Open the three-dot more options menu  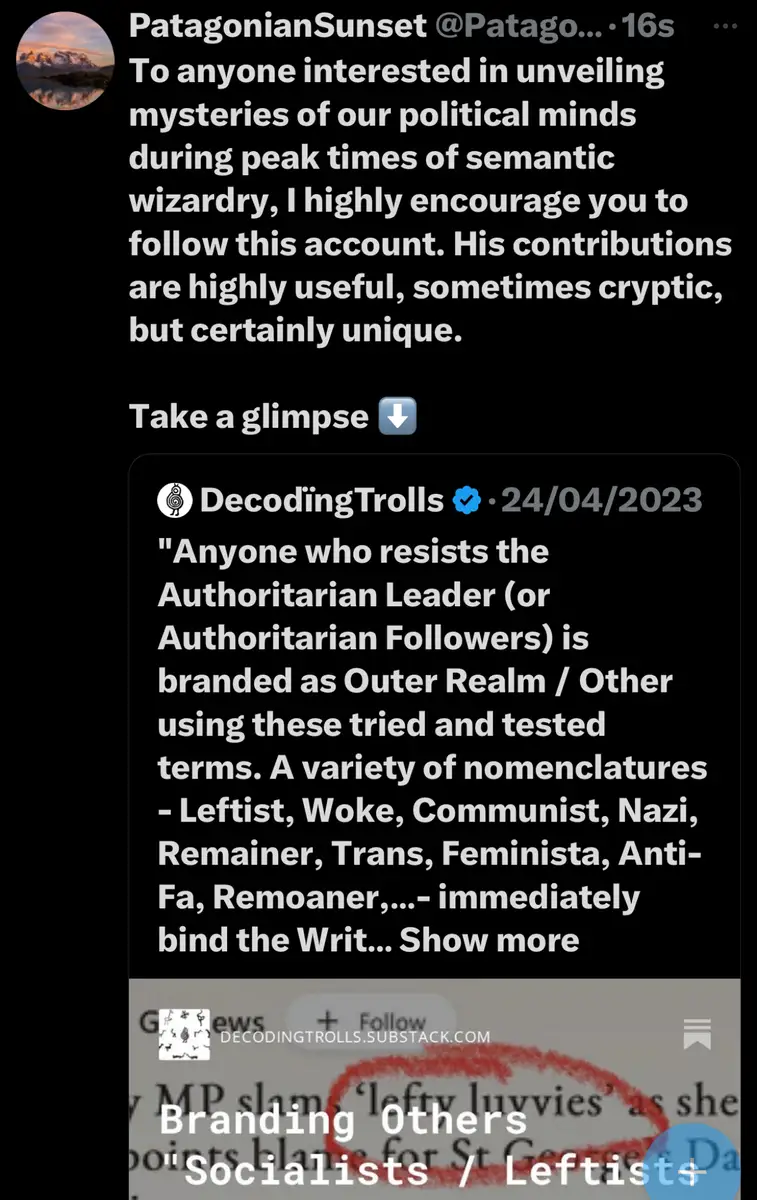(x=723, y=27)
